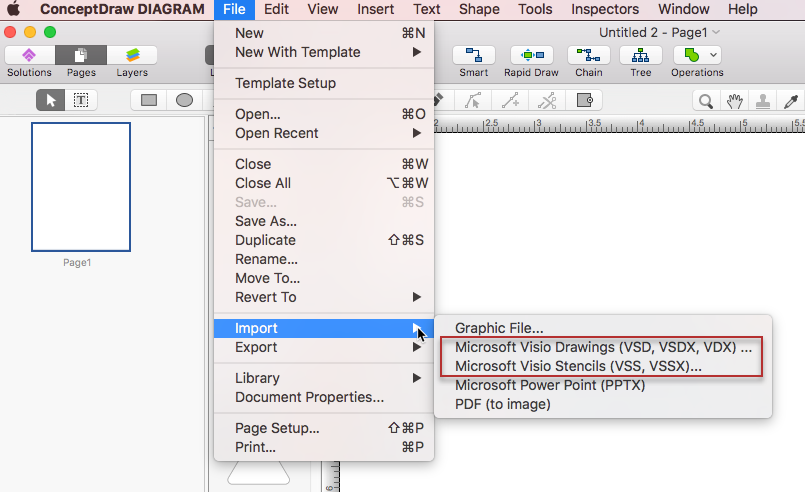Expand the Library submenu

[324, 378]
